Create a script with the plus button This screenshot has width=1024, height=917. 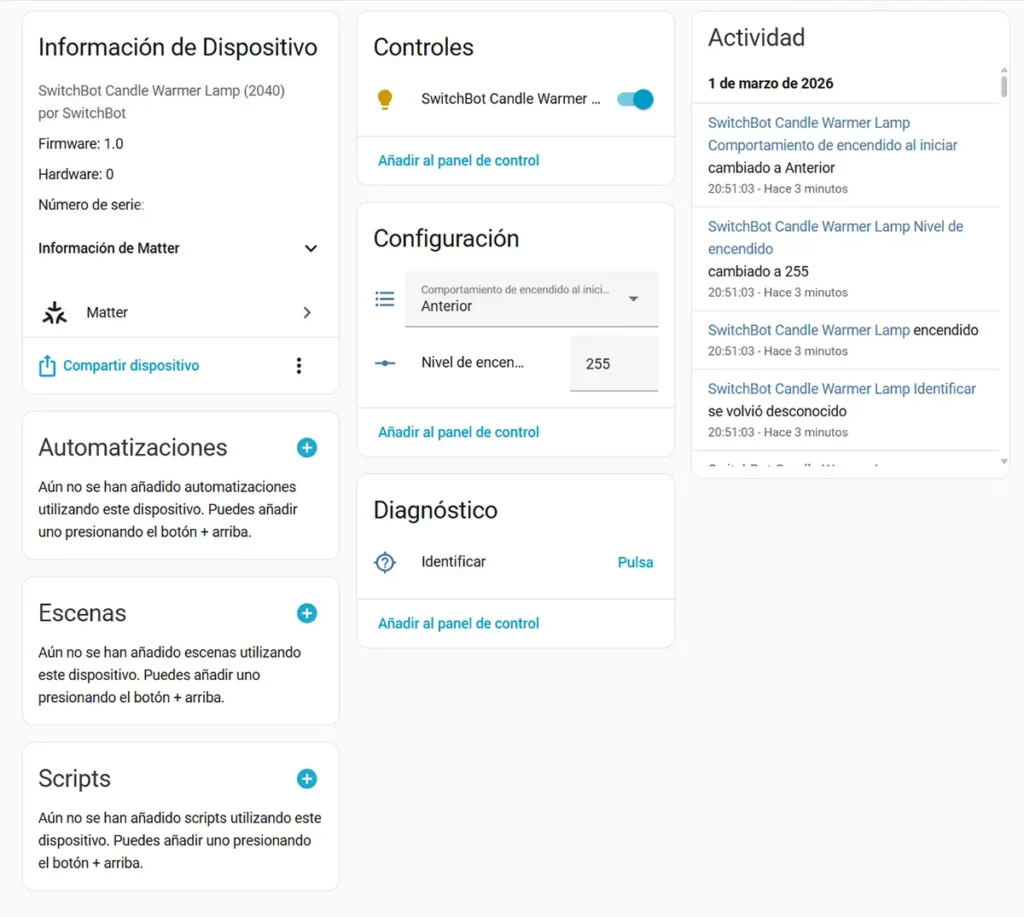[306, 779]
